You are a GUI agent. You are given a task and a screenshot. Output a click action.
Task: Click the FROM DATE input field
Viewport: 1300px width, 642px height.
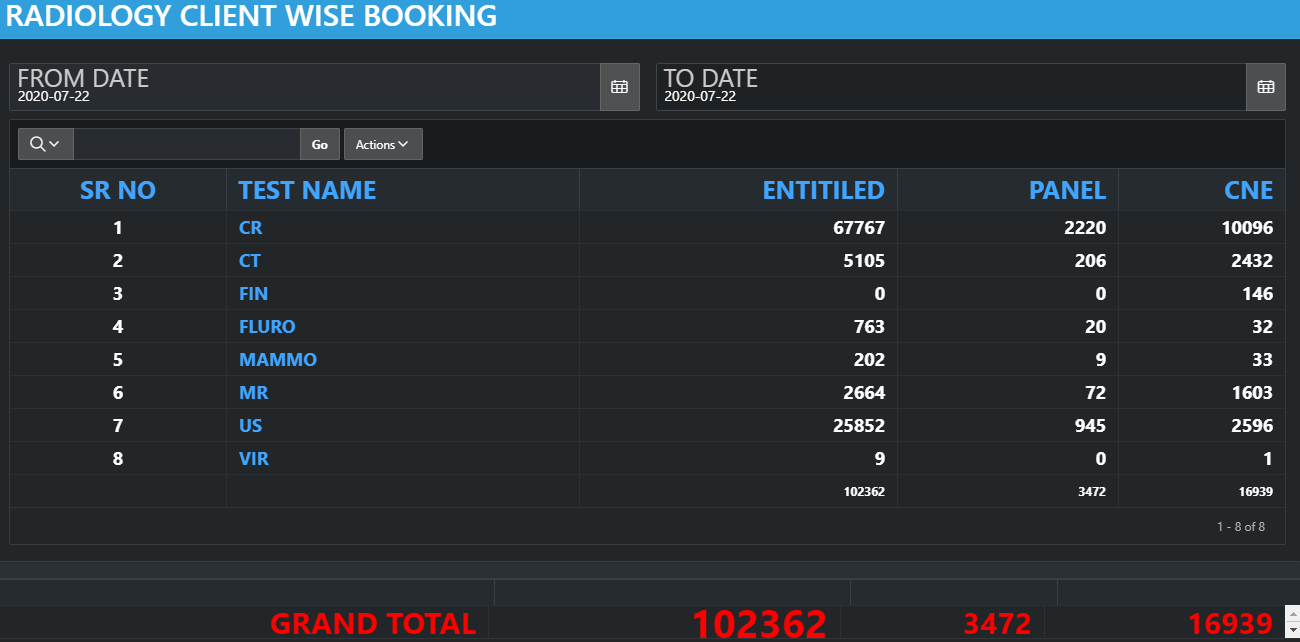point(305,87)
